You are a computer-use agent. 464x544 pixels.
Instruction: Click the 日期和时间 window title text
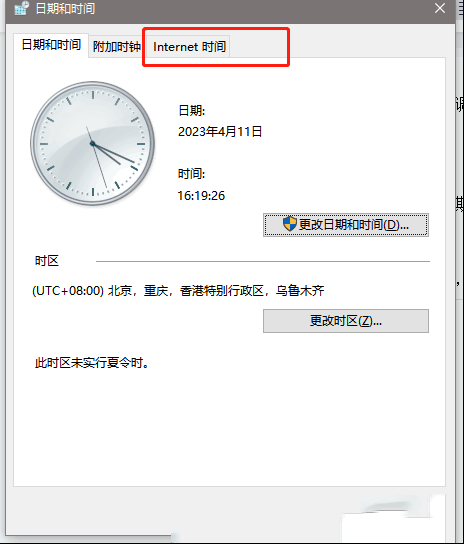65,8
